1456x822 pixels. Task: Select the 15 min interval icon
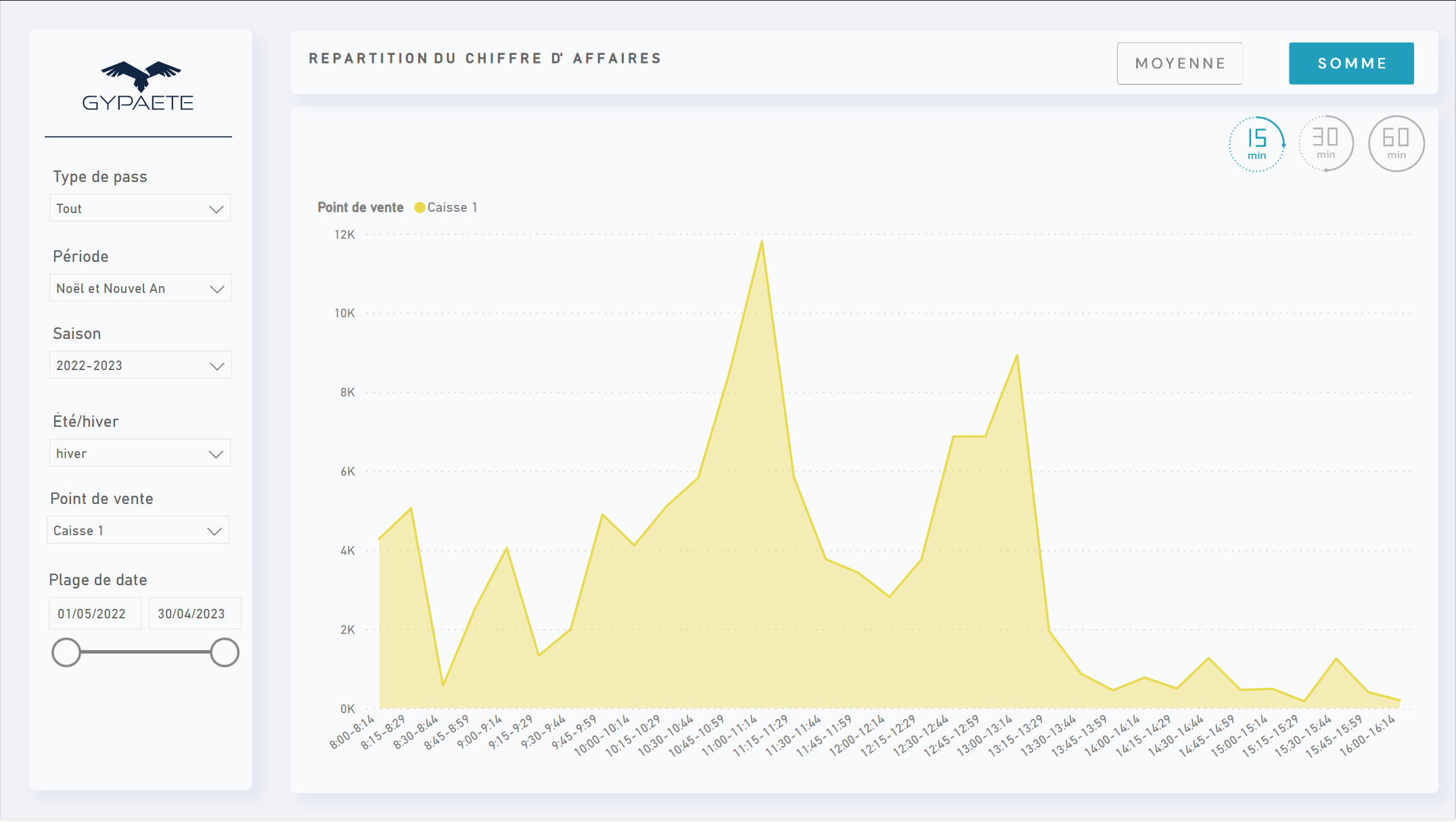1256,143
